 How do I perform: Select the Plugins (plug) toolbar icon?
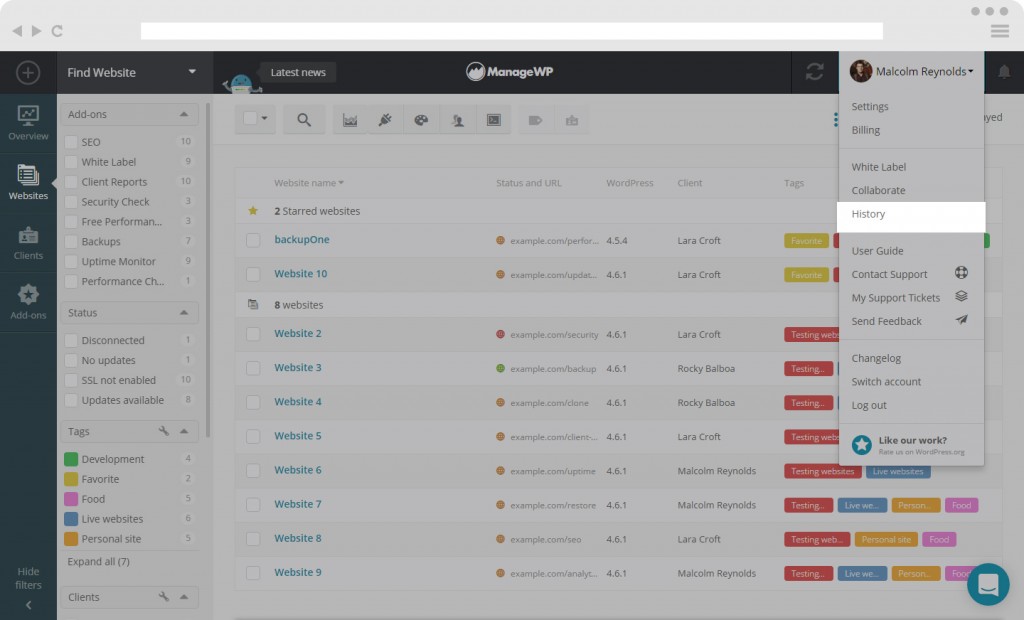385,119
